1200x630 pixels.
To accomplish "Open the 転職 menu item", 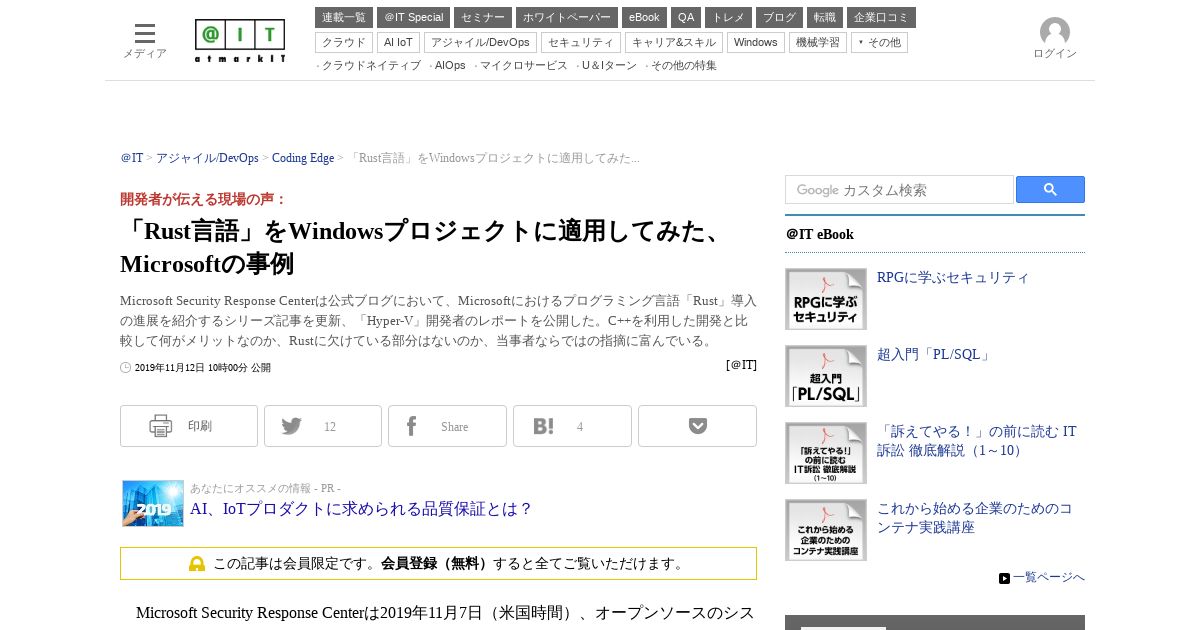I will tap(825, 18).
